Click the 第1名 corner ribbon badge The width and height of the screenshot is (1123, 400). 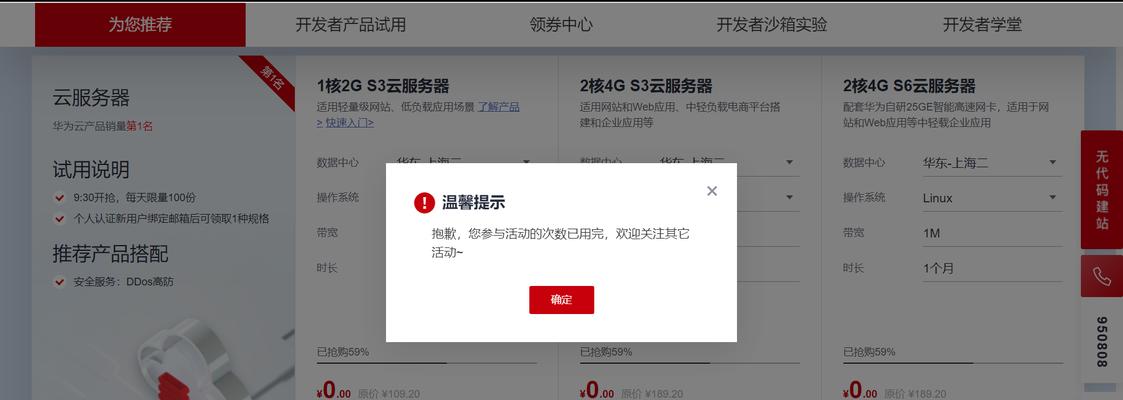(272, 79)
